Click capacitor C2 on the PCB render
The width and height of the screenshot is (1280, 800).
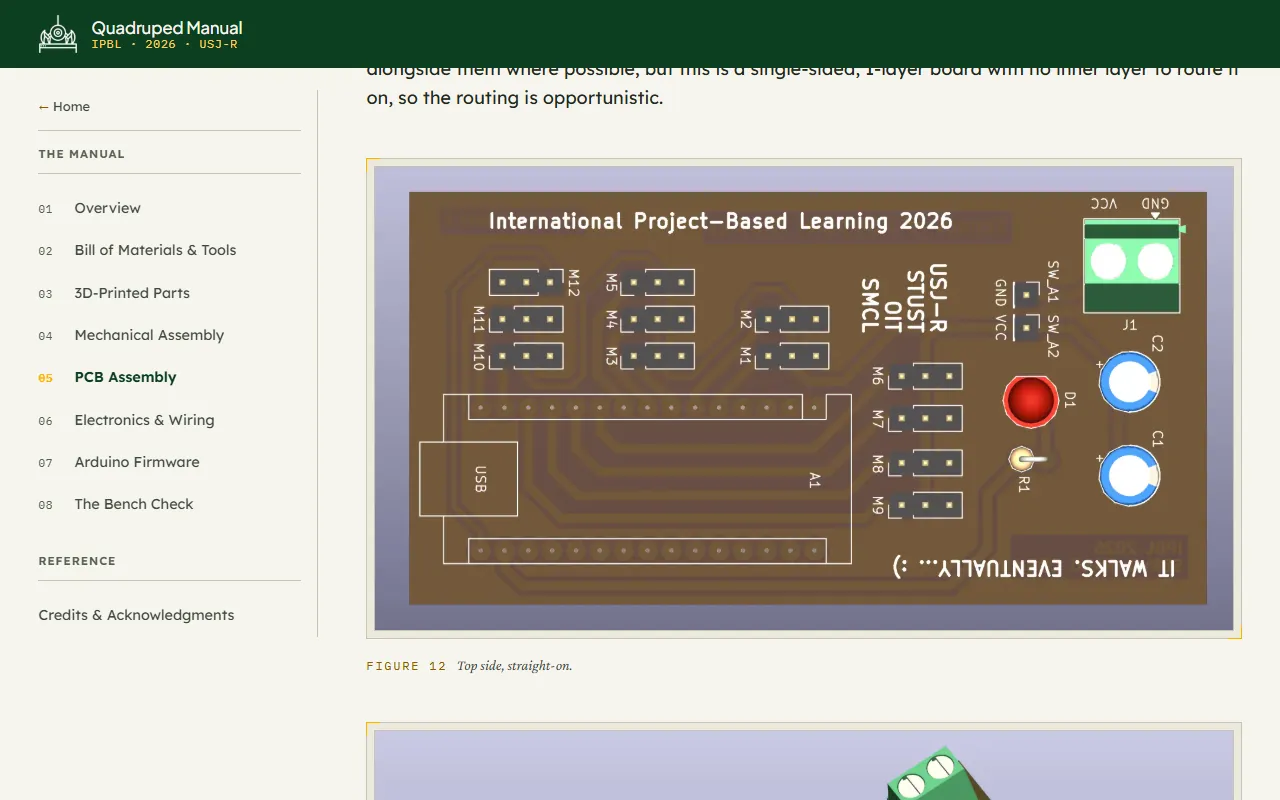1129,381
